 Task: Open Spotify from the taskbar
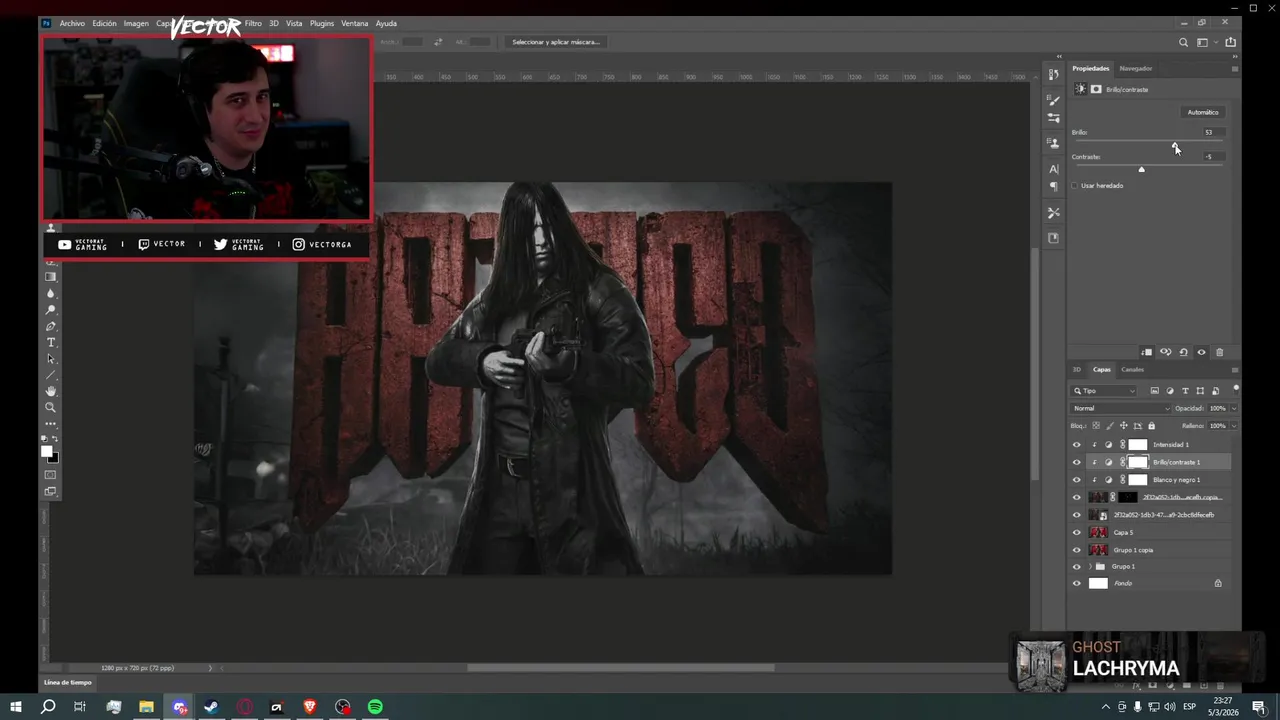(x=375, y=707)
